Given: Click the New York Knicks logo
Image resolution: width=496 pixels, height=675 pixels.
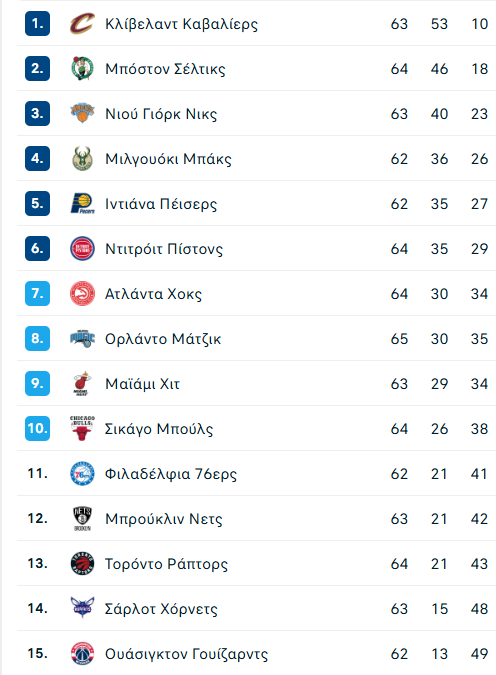Looking at the screenshot, I should point(82,113).
